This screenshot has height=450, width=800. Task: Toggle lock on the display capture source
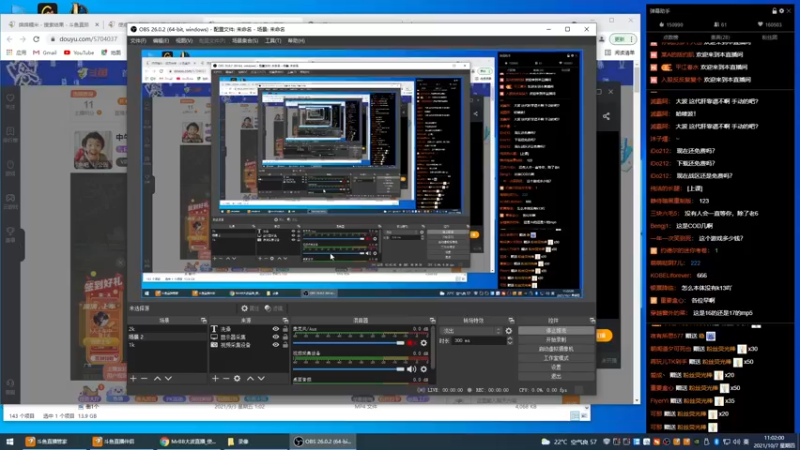(285, 337)
